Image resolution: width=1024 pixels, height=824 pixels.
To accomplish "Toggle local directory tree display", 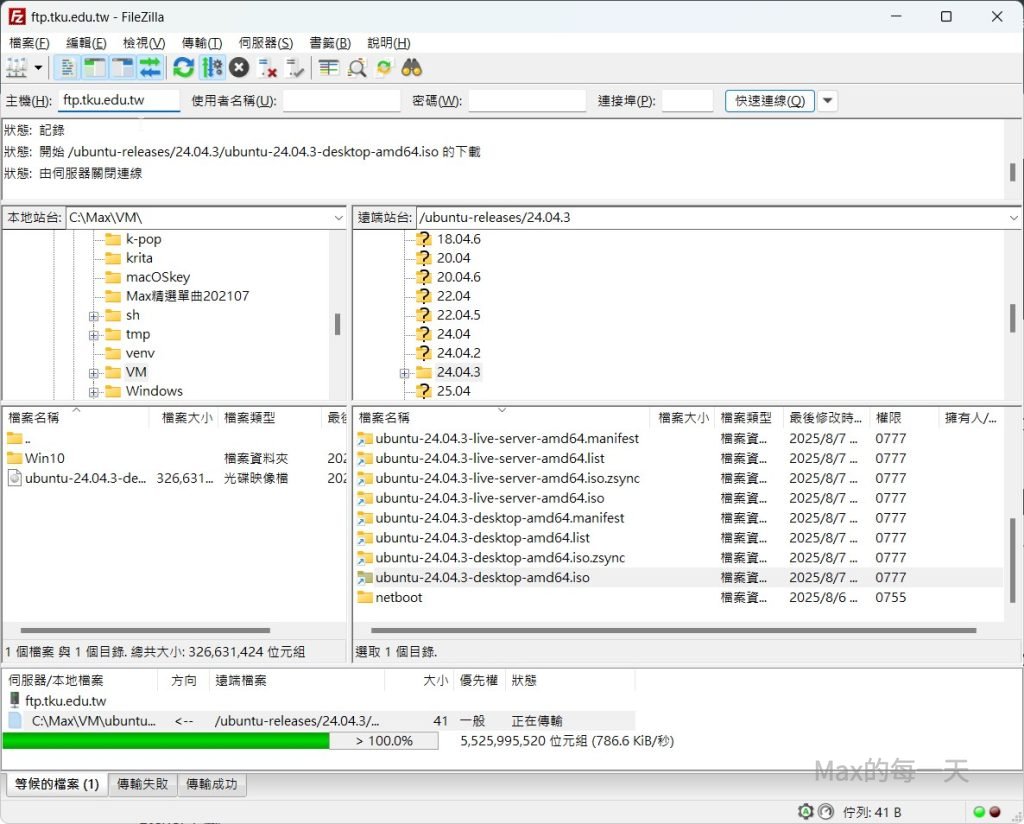I will coord(95,67).
